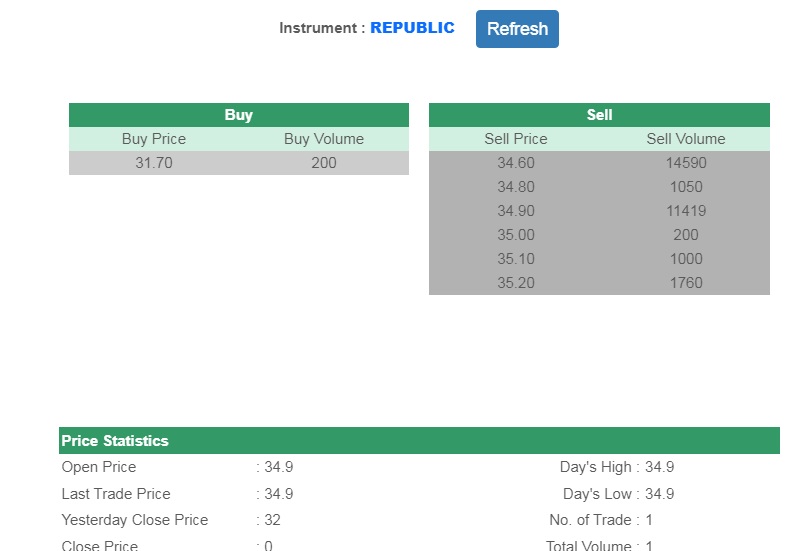Select the Sell Price column header
The image size is (799, 551).
pos(516,139)
